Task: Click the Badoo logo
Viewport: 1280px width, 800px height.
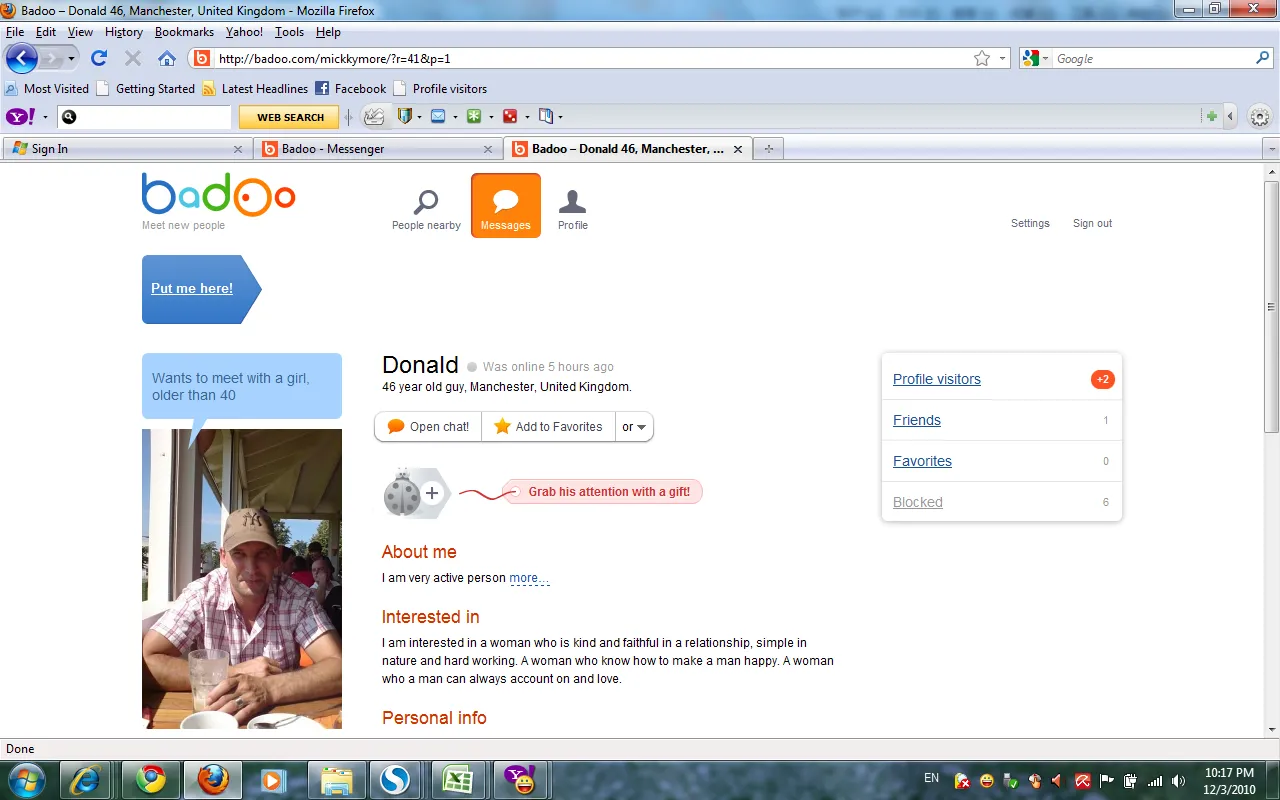Action: [x=218, y=195]
